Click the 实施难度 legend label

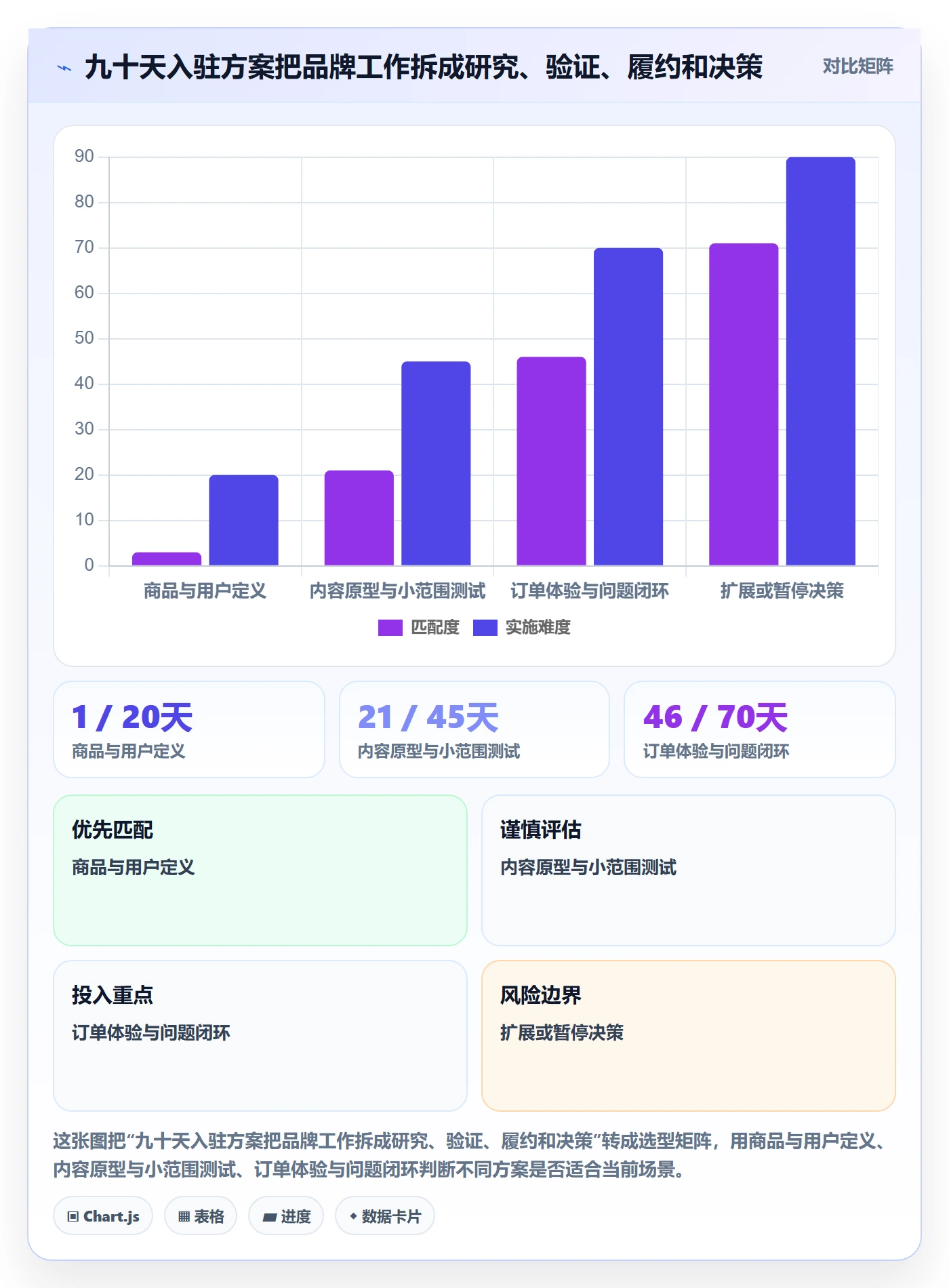538,628
